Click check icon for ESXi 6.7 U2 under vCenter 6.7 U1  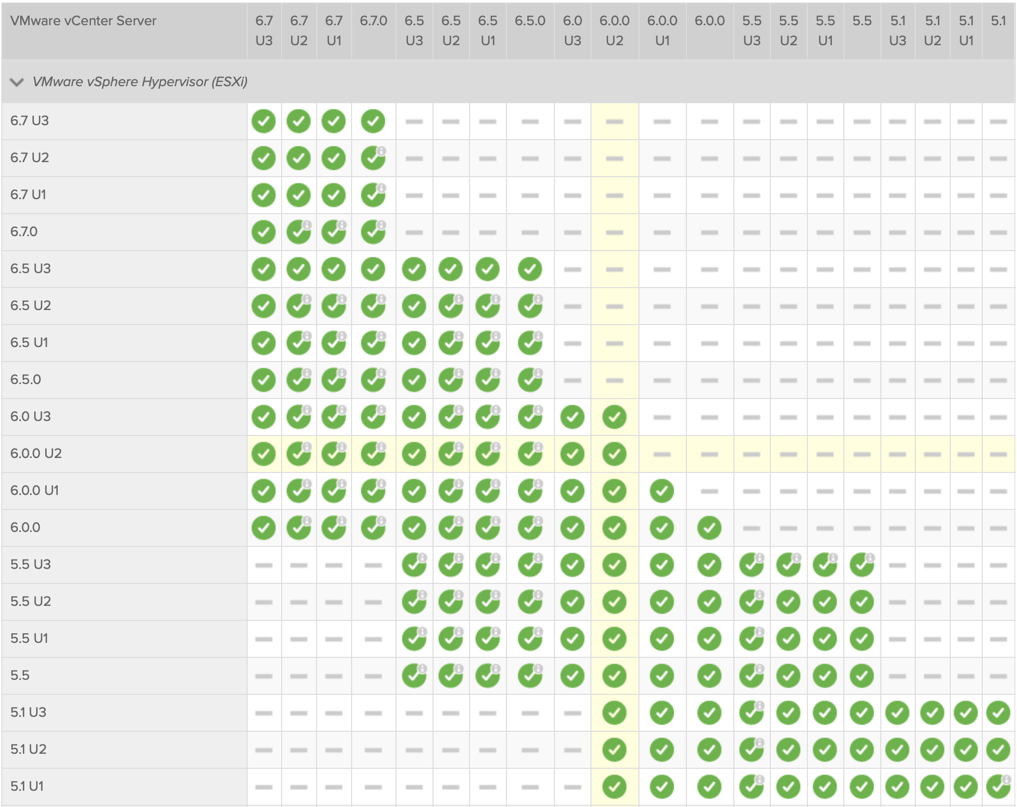334,158
